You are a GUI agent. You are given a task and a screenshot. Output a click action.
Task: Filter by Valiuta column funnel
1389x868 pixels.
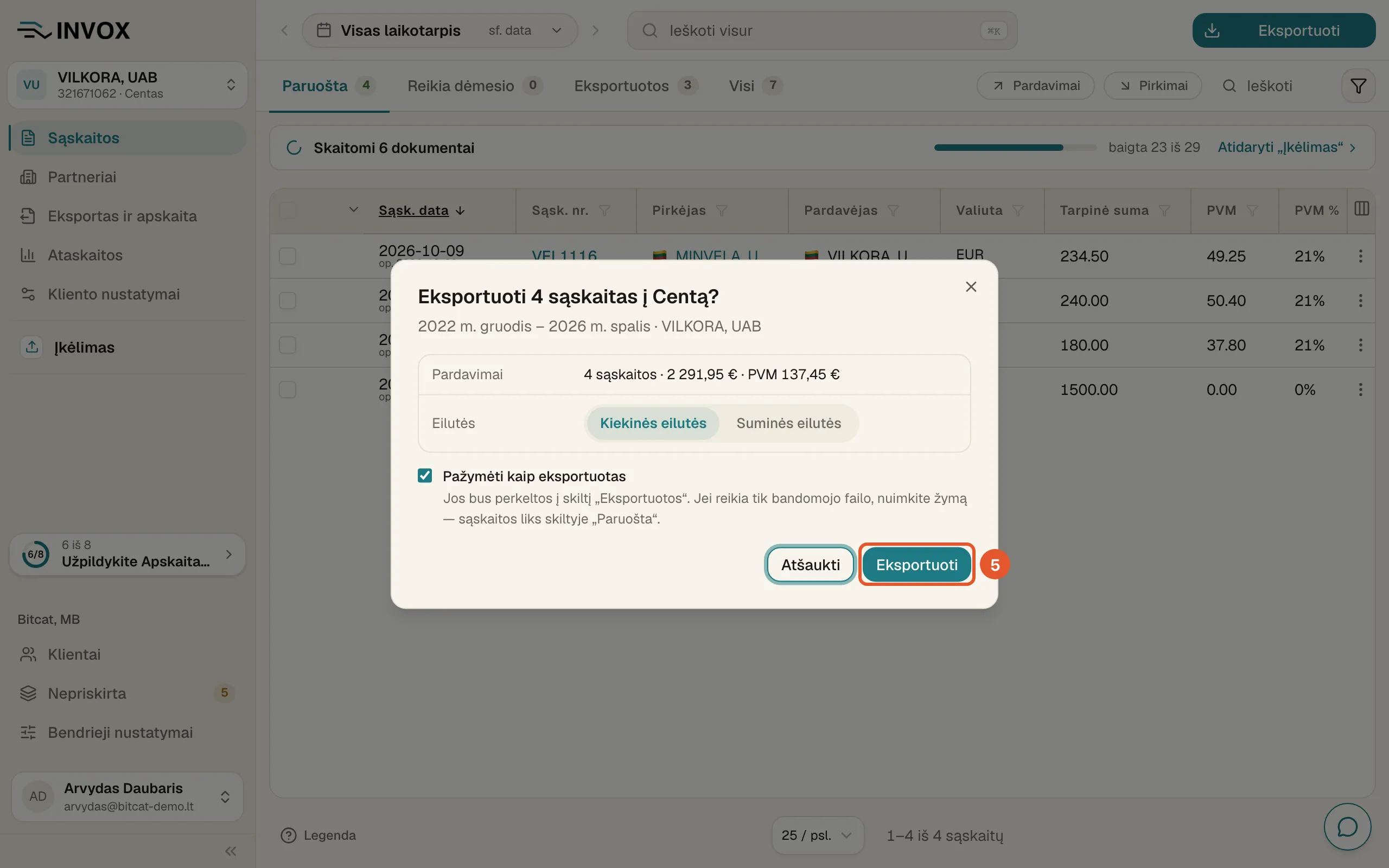pos(1018,210)
